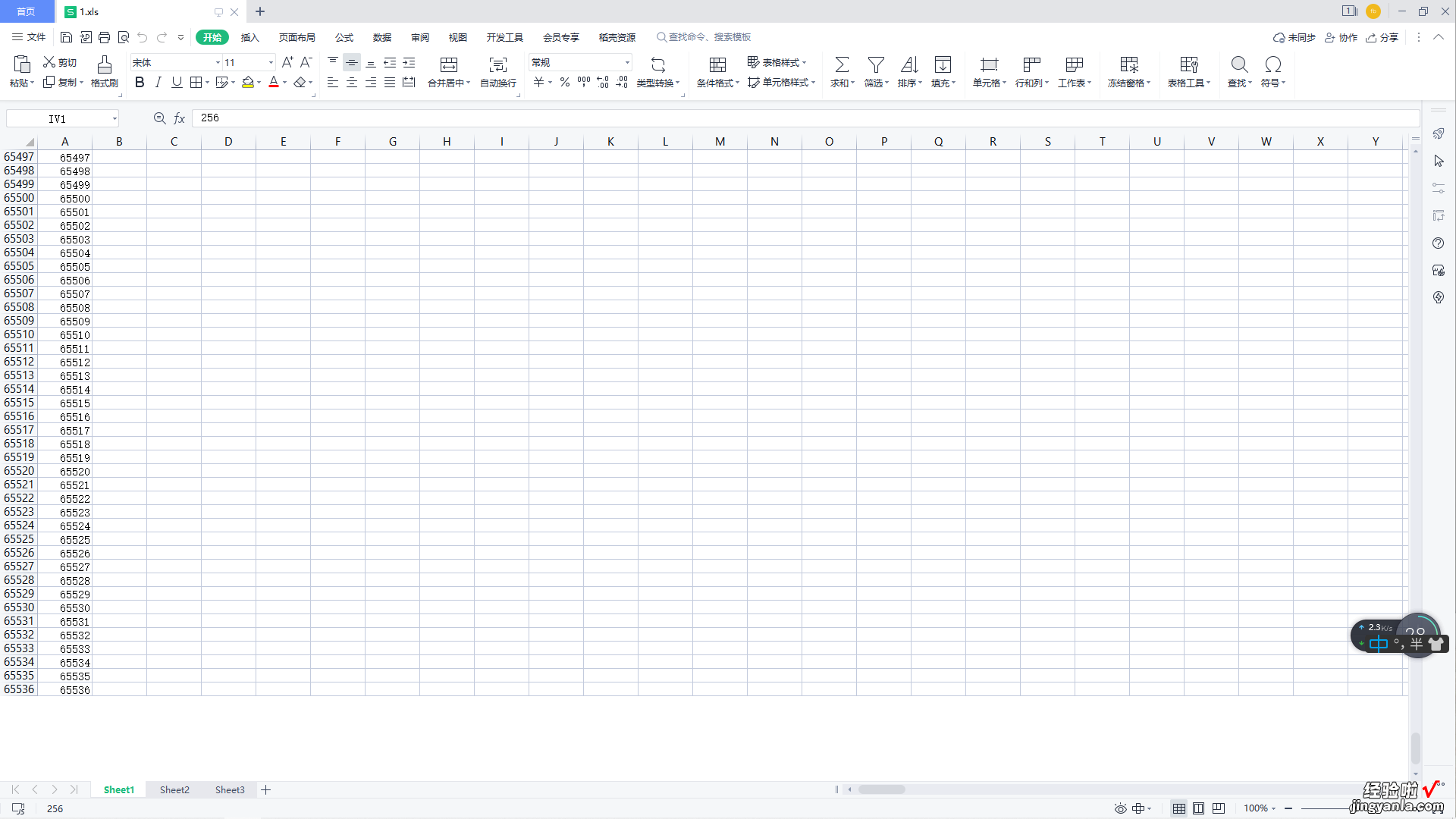This screenshot has height=819, width=1456.
Task: Click the 未同步 (Not synced) button
Action: click(1294, 37)
